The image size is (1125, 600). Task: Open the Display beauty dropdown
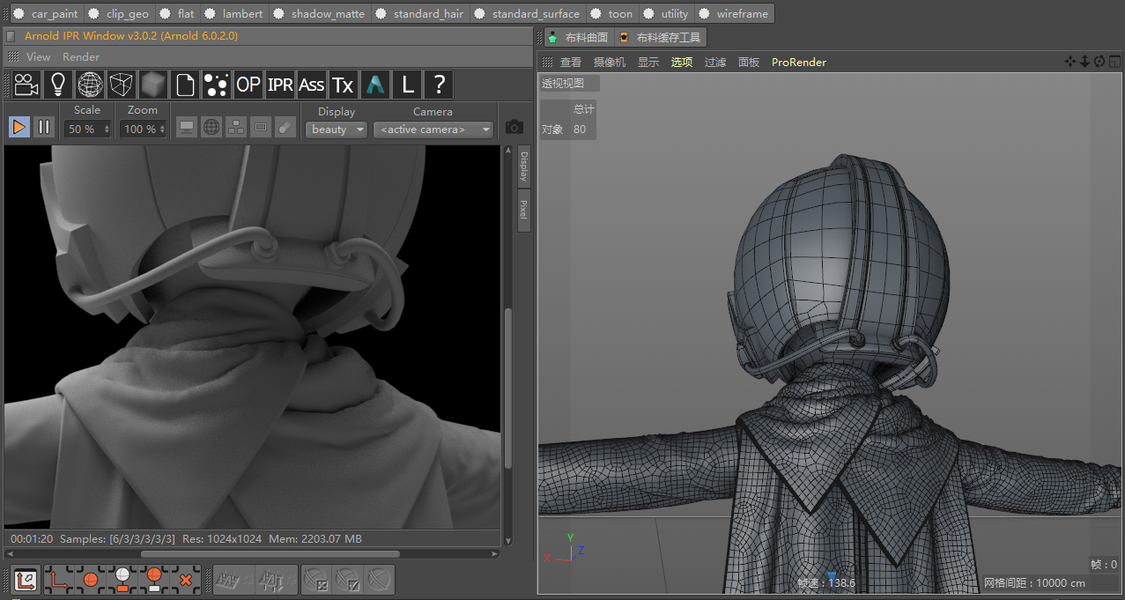click(335, 129)
